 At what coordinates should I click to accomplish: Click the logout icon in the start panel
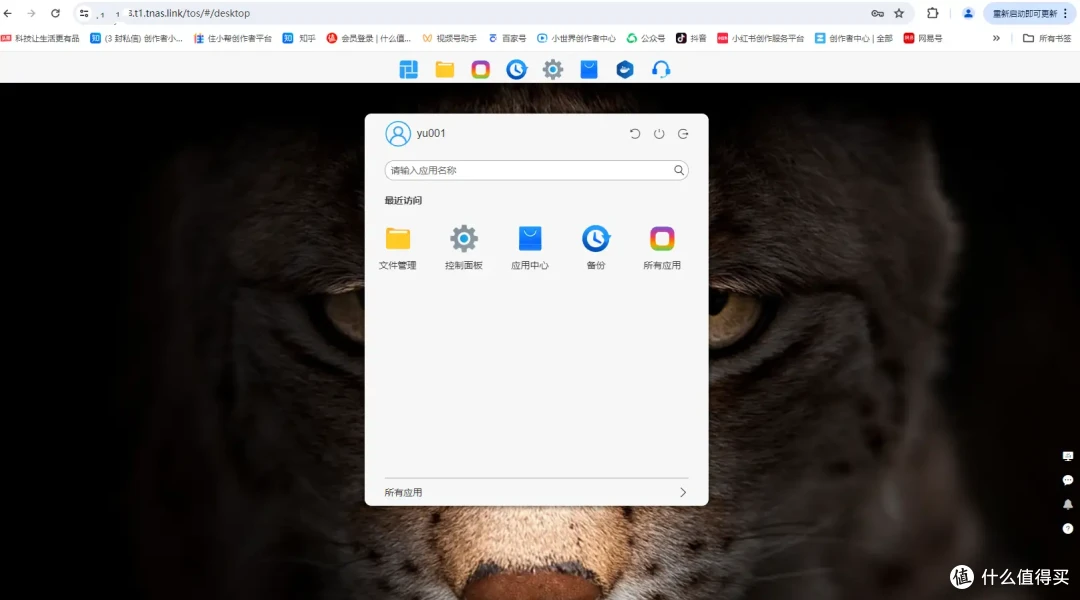click(683, 134)
